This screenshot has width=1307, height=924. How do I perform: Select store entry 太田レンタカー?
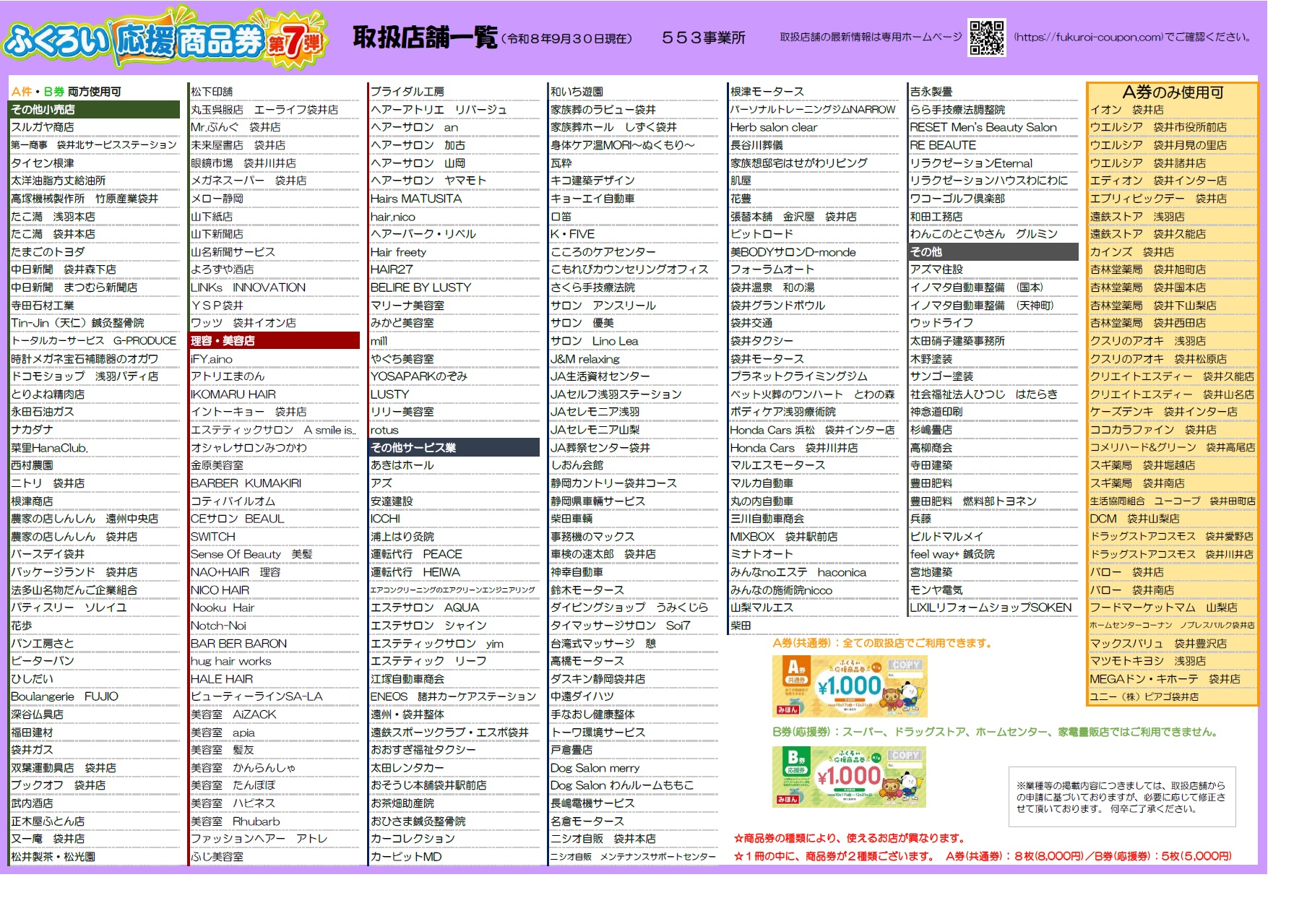(407, 768)
